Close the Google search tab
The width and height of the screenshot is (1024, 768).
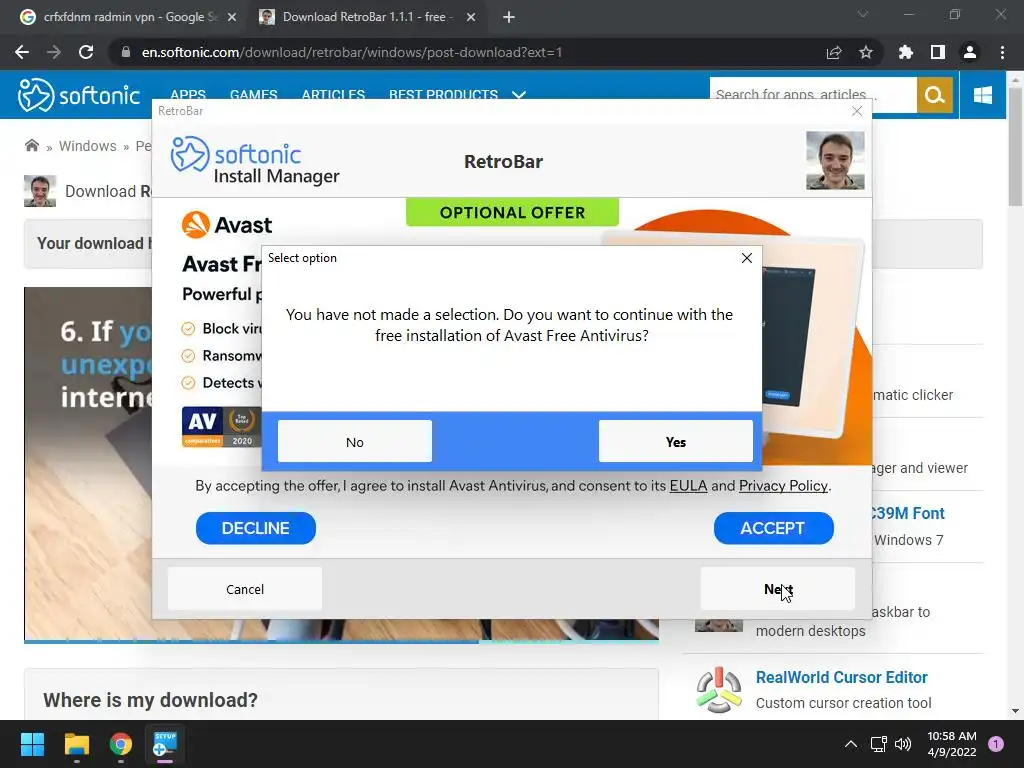232,18
